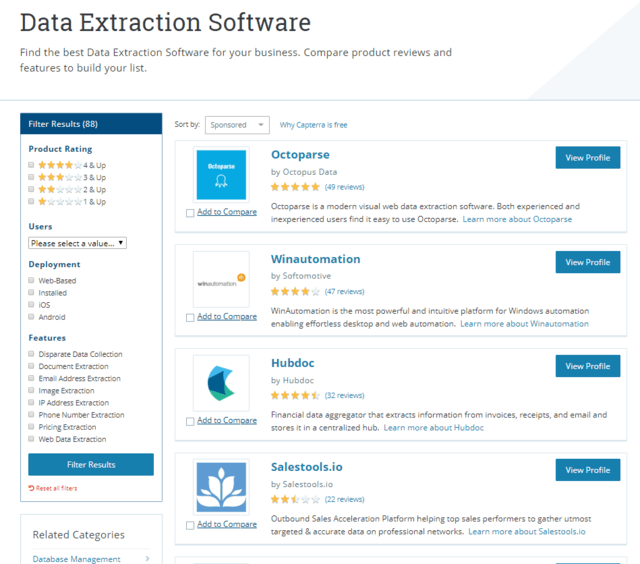
Task: Tick Add to Compare checkbox for Hubdoc
Action: click(x=190, y=422)
